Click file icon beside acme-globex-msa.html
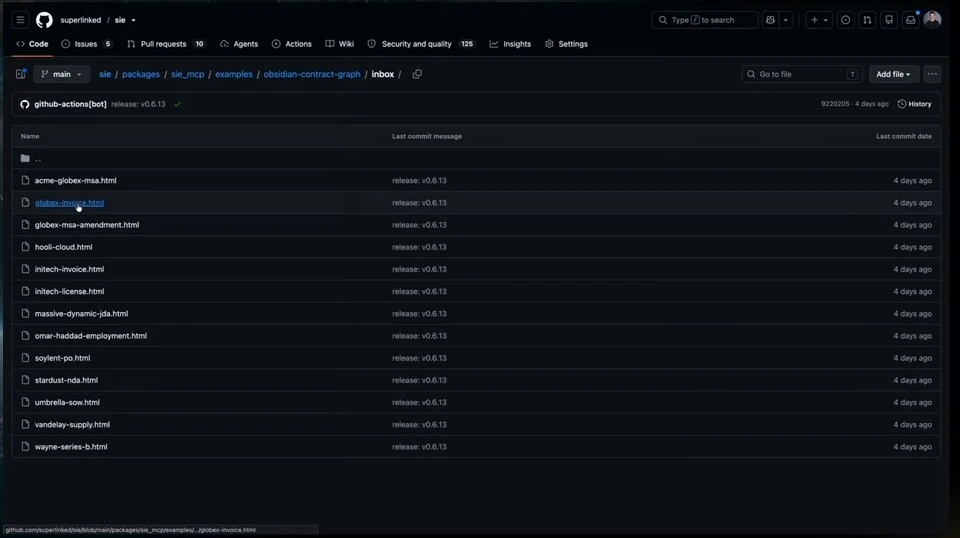Screen dimensions: 960x538 [25, 180]
